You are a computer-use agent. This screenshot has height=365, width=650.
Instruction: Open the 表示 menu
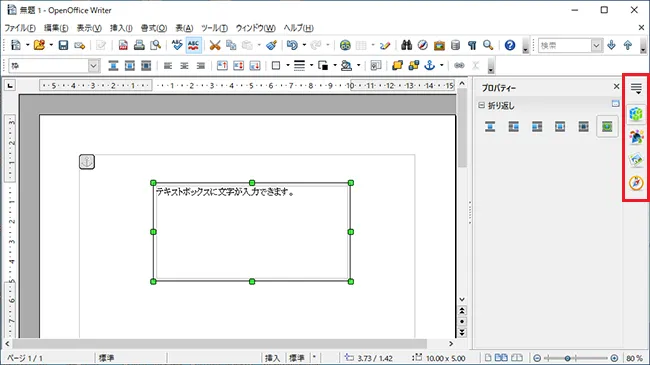(x=89, y=28)
